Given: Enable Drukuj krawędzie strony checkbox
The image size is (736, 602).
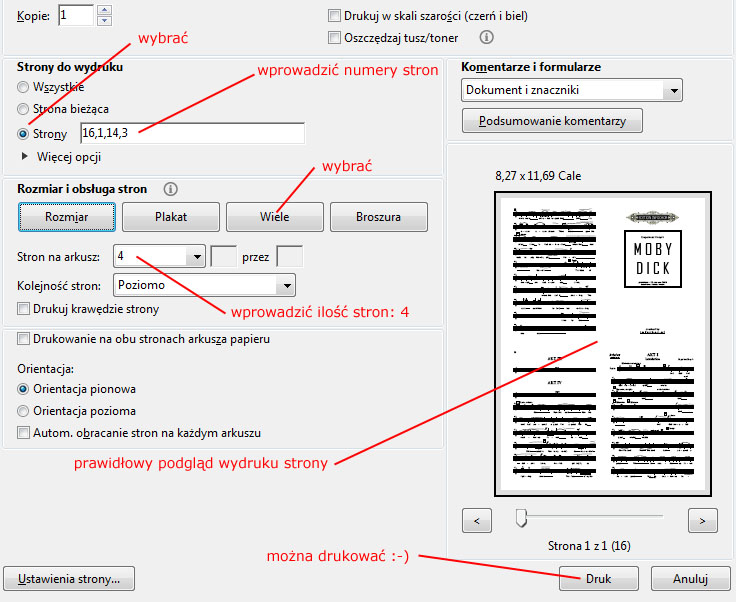Looking at the screenshot, I should (x=23, y=309).
